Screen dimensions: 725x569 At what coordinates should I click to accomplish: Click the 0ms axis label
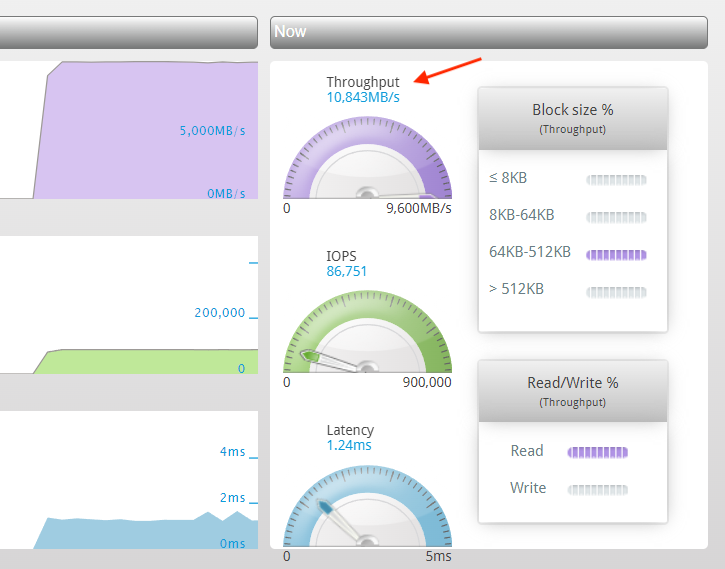233,544
